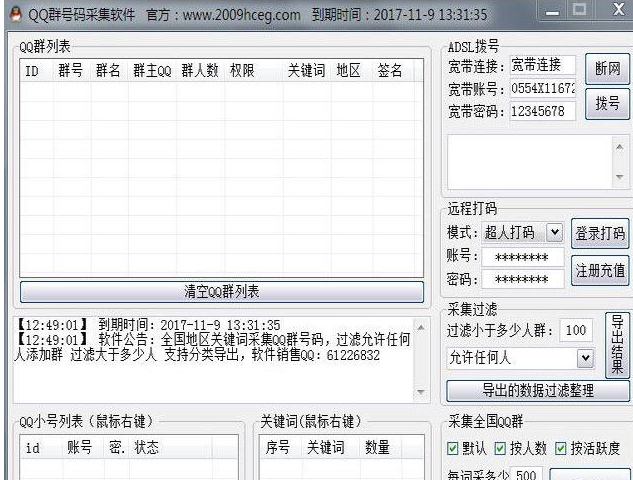Expand the 允许任何人 dropdown

[585, 358]
